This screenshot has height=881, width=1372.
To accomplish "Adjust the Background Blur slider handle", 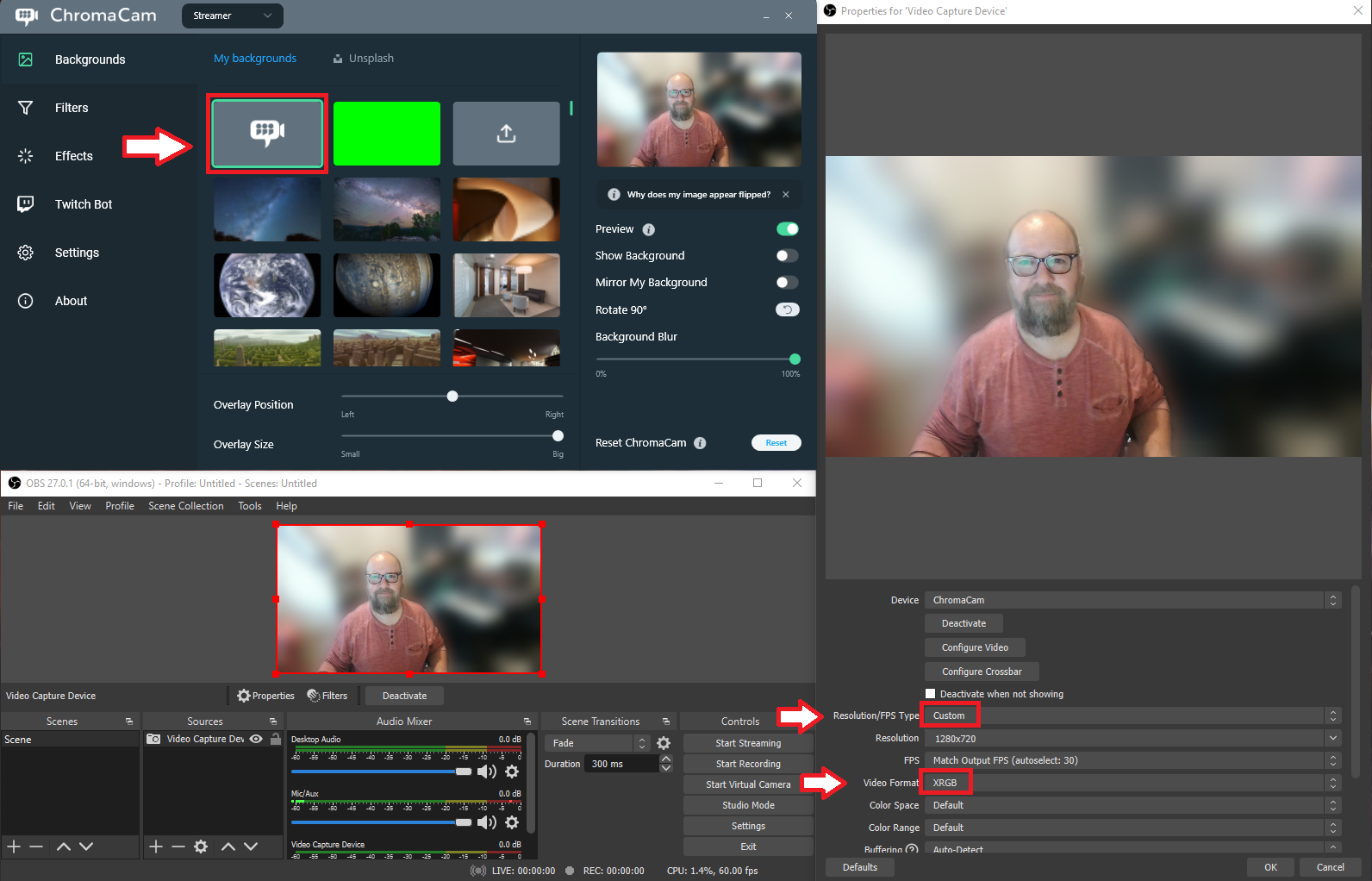I will pyautogui.click(x=795, y=359).
